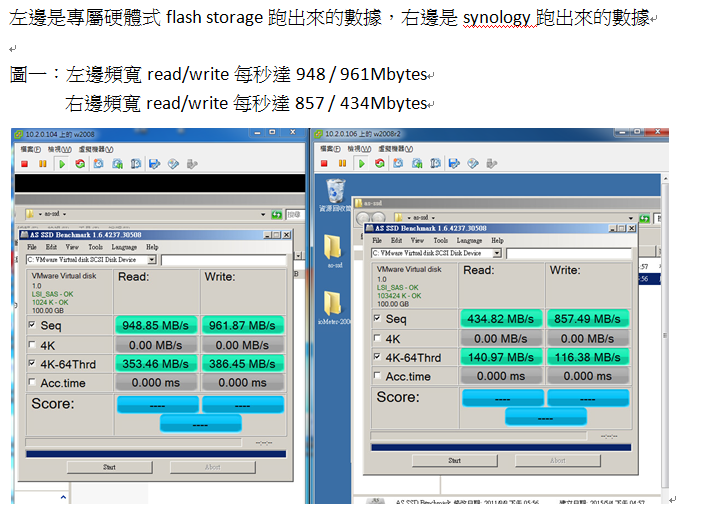This screenshot has height=514, width=708.
Task: Toggle Acc.time checkbox in 10.2.0.104 benchmark
Action: (32, 382)
